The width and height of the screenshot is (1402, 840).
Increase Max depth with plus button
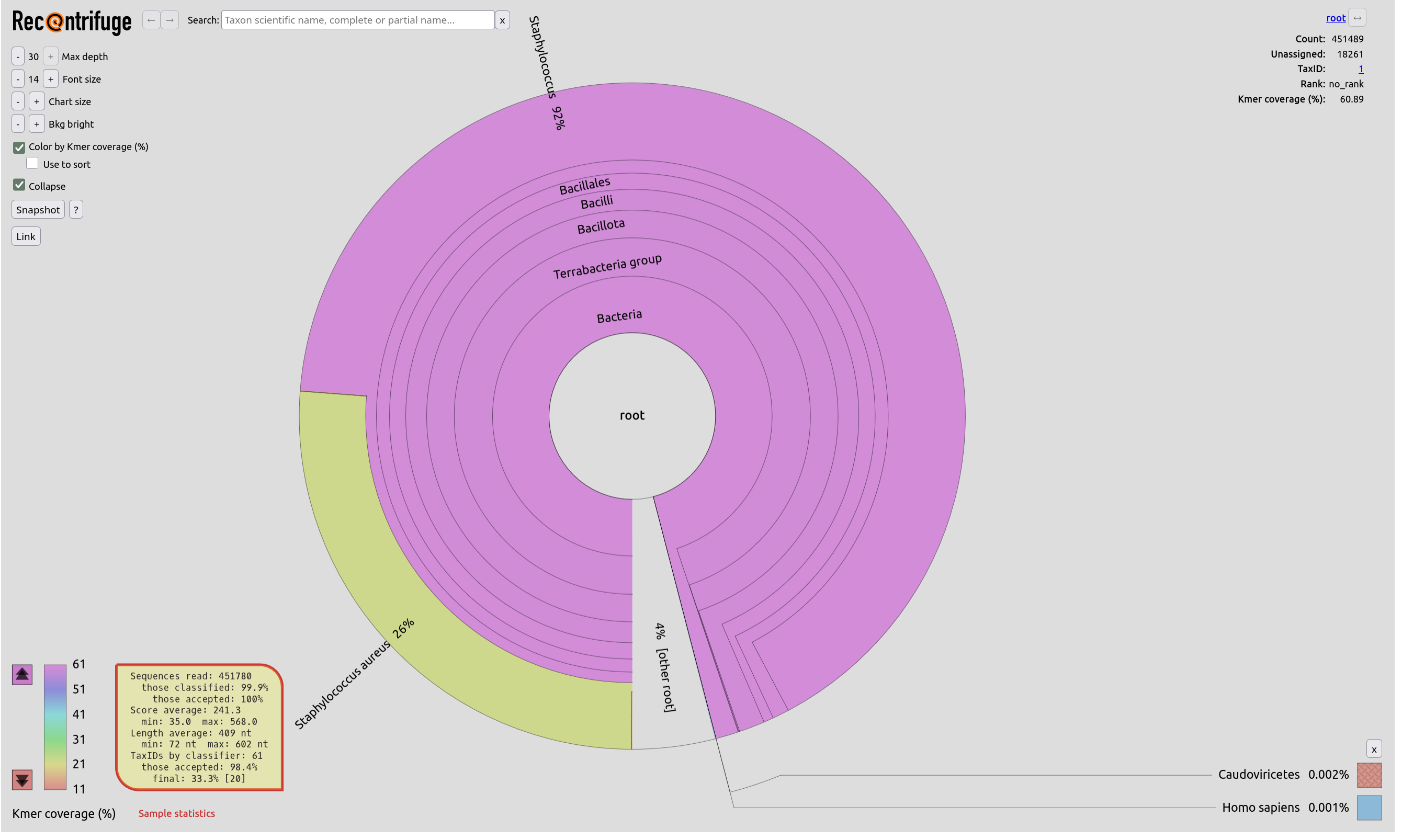pyautogui.click(x=51, y=56)
